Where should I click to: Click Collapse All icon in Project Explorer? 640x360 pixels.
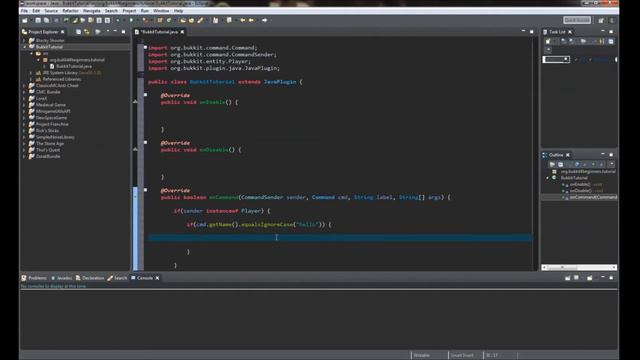[x=78, y=32]
